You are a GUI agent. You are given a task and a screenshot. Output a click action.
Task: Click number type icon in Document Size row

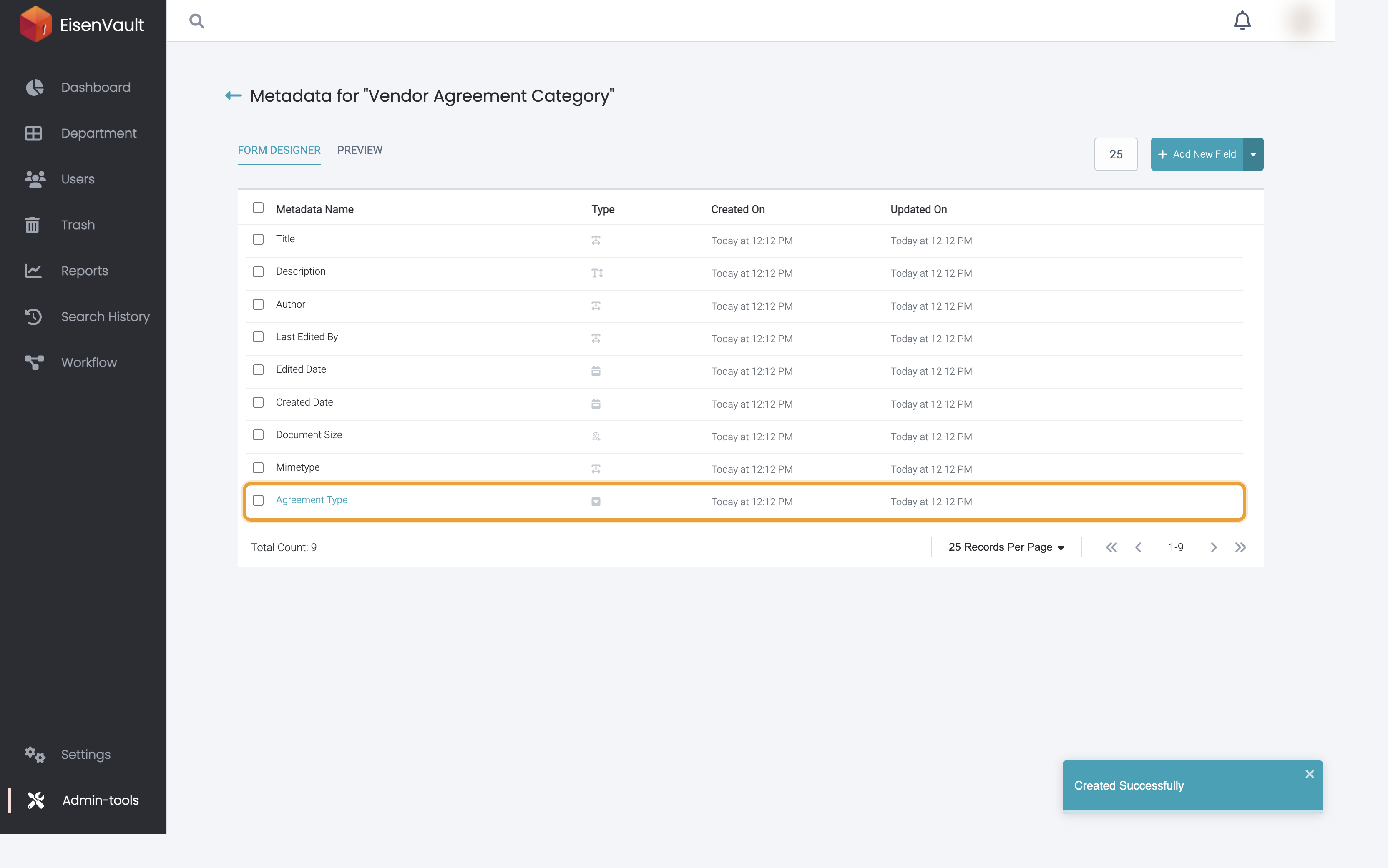coord(596,437)
